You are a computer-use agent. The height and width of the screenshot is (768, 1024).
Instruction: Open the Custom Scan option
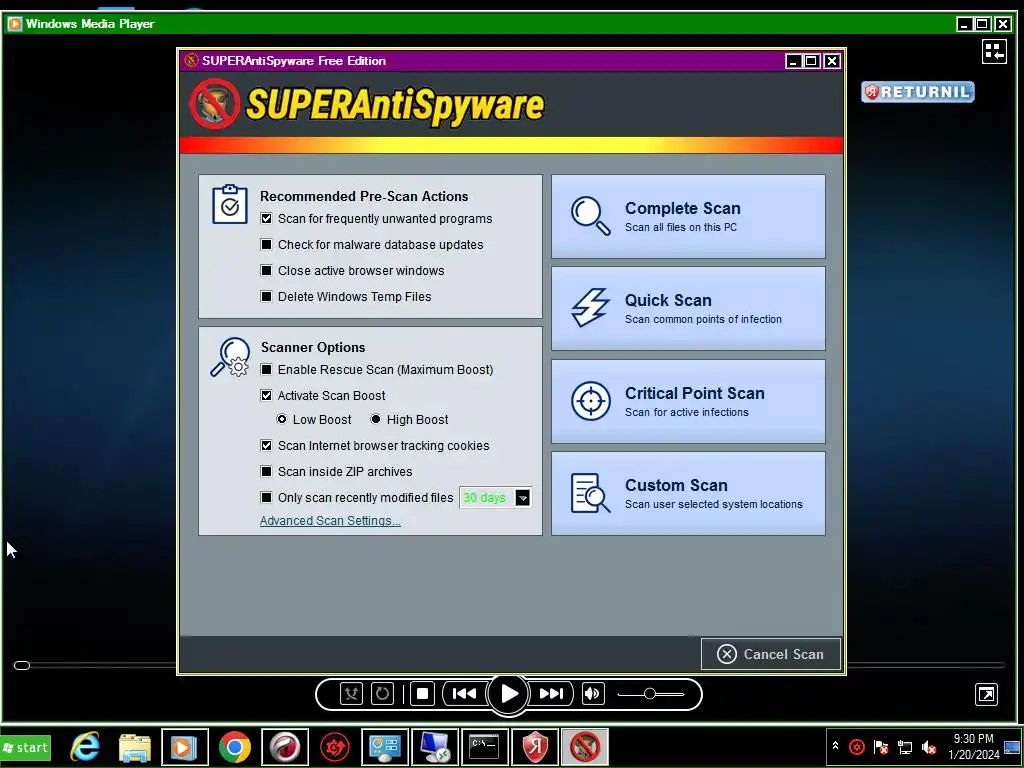(688, 493)
